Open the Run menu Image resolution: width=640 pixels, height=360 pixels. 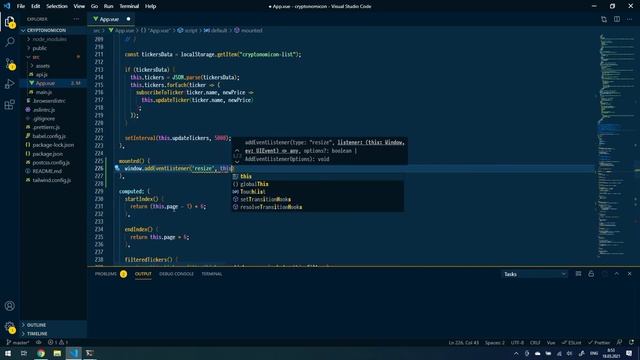point(109,6)
